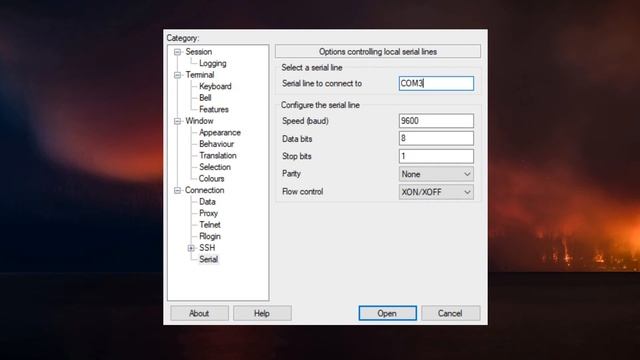
Task: Click the About button
Action: point(199,313)
